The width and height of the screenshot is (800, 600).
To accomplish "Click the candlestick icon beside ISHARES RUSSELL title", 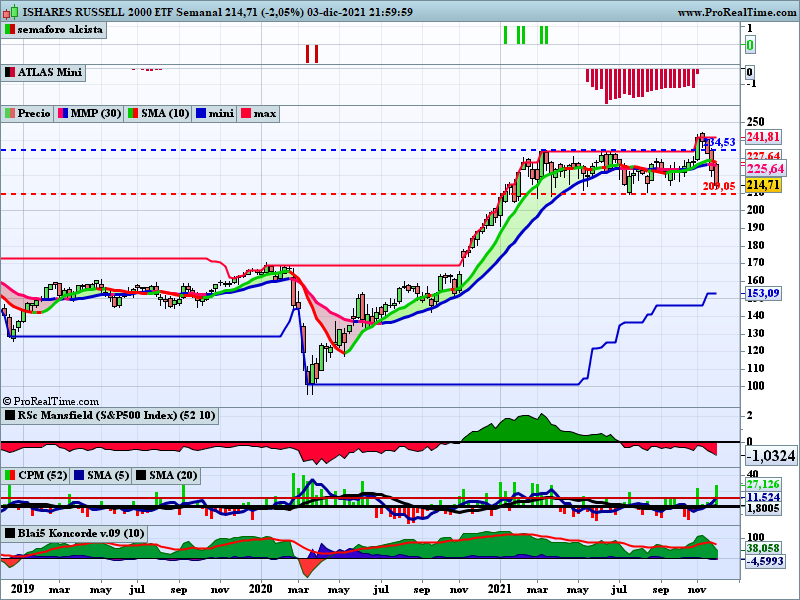I will click(10, 11).
